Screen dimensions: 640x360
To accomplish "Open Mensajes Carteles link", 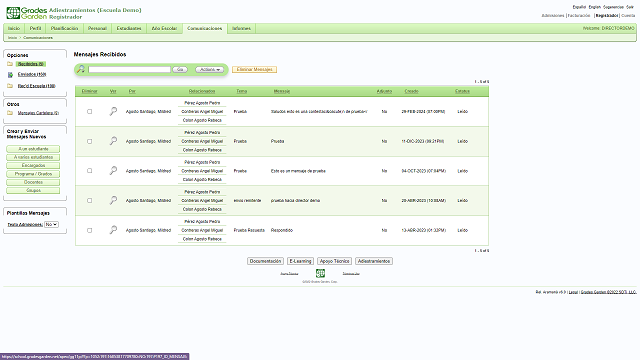I will coord(38,113).
